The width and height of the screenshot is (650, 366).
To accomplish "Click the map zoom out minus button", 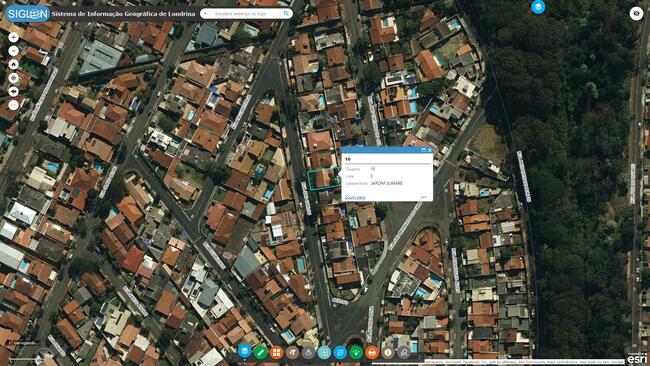I will (14, 51).
